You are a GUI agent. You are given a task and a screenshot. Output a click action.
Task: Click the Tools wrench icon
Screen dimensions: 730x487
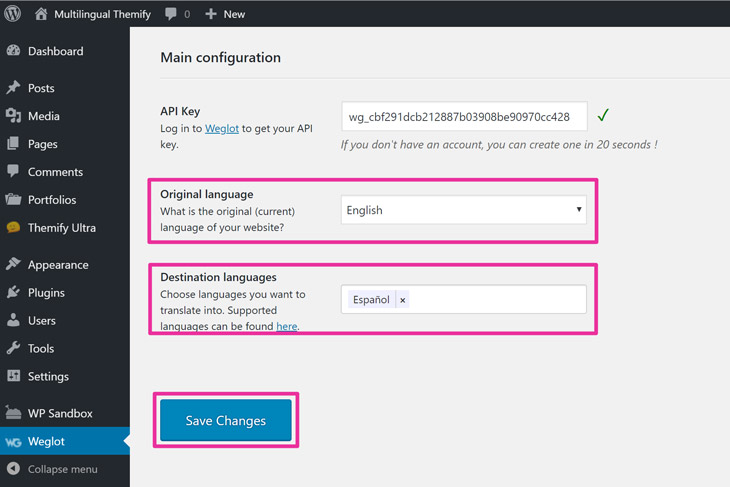click(x=14, y=348)
